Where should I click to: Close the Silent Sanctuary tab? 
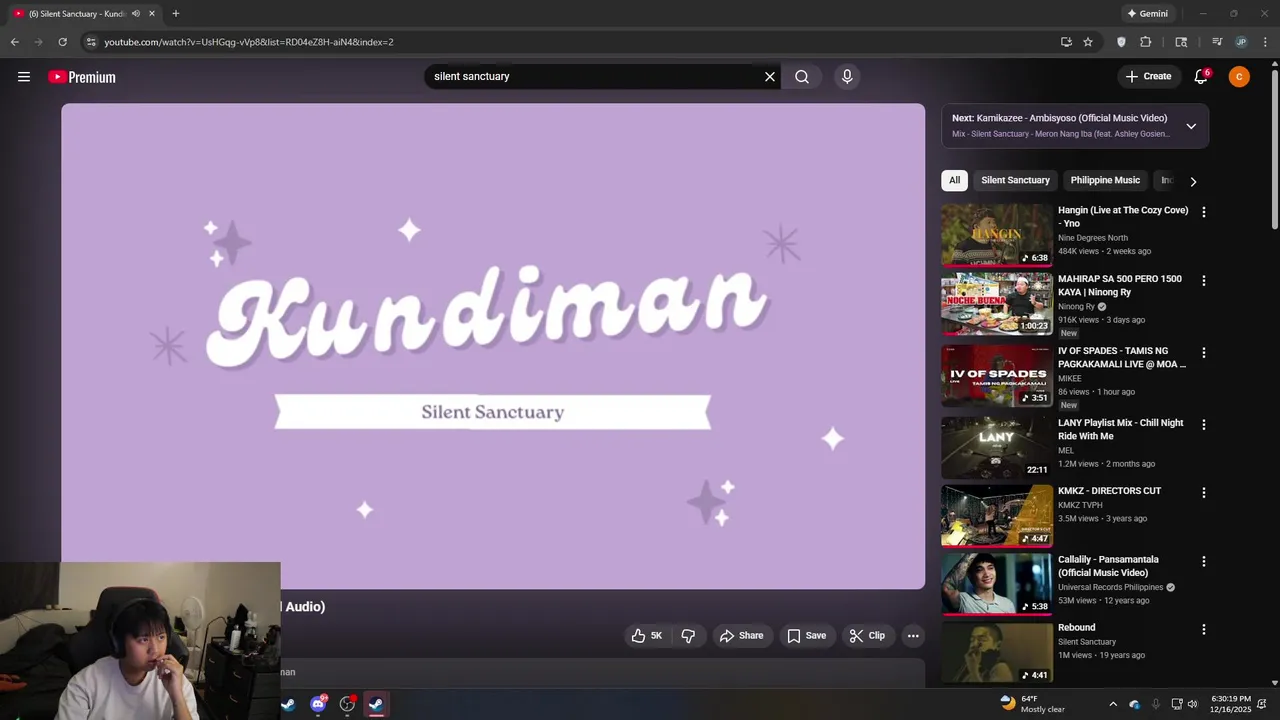click(x=152, y=14)
